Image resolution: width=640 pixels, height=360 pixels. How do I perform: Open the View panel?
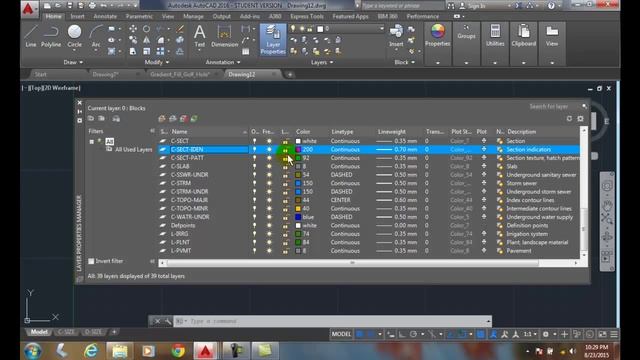(x=552, y=35)
